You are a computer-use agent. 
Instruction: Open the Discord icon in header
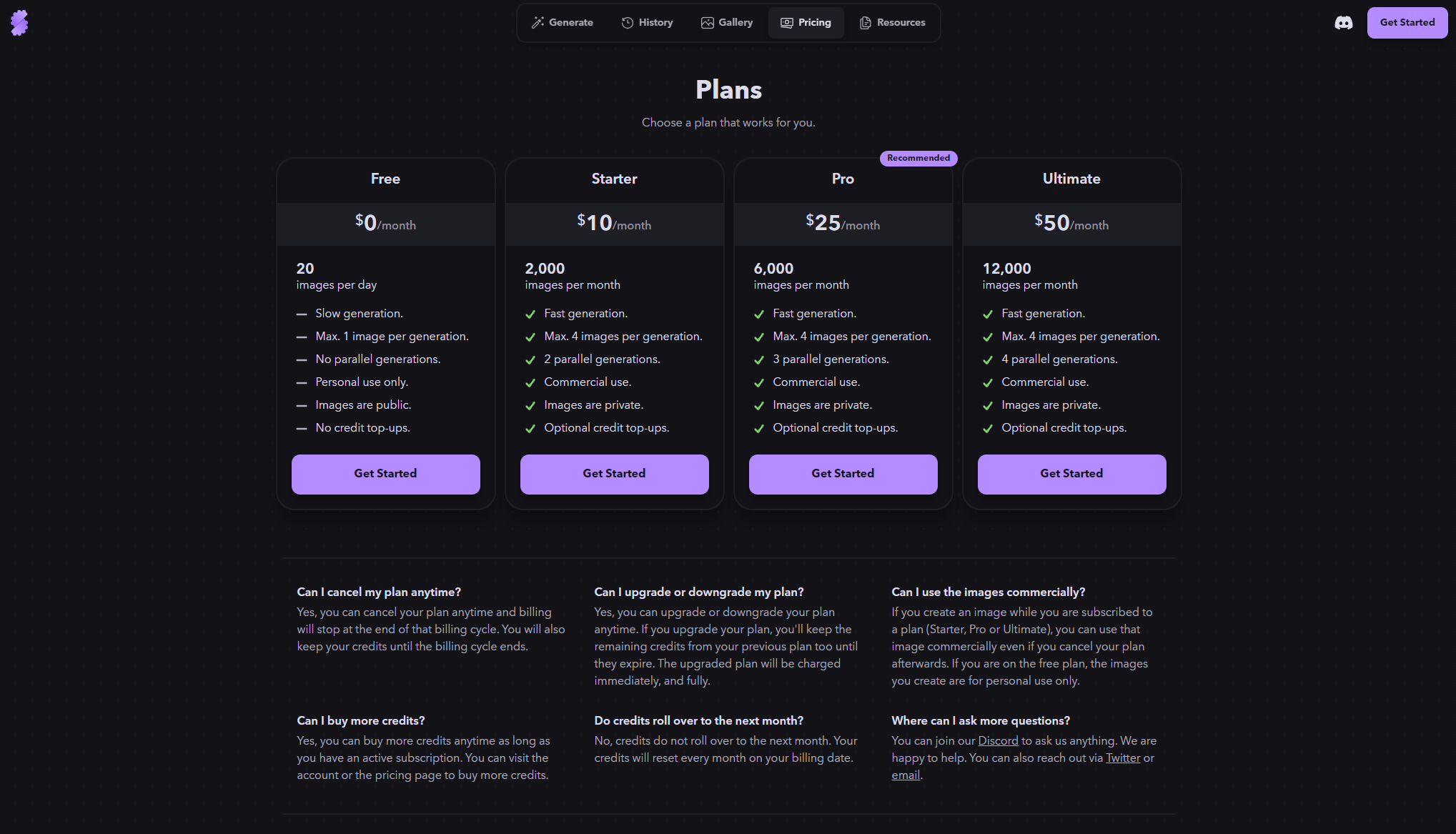1343,23
